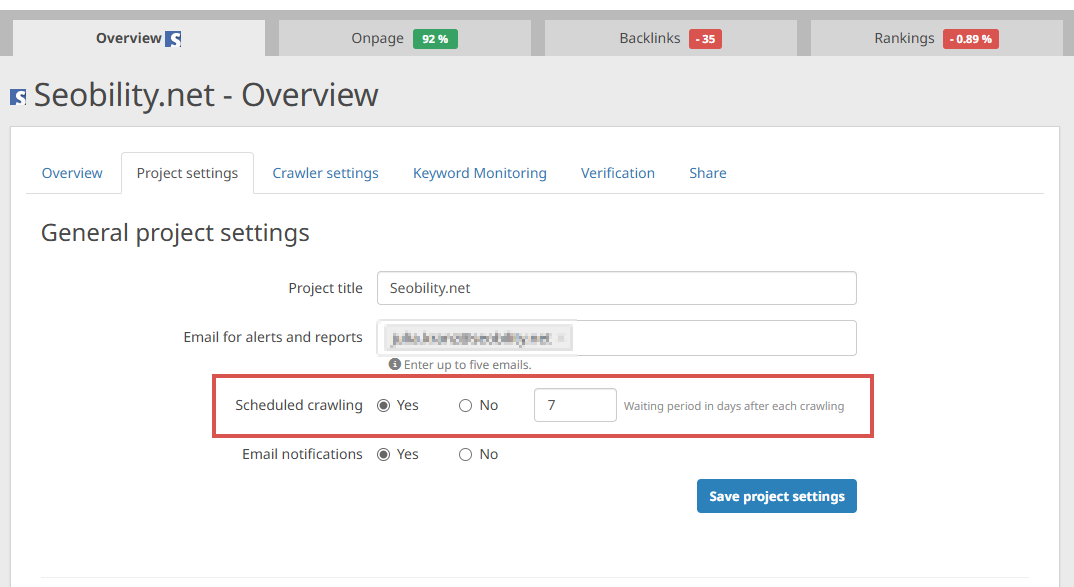Click the -35 Backlinks badge

[705, 39]
